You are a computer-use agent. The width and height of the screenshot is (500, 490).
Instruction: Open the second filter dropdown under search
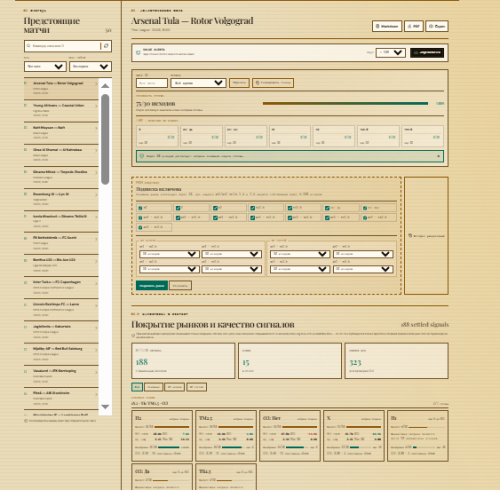coord(90,66)
